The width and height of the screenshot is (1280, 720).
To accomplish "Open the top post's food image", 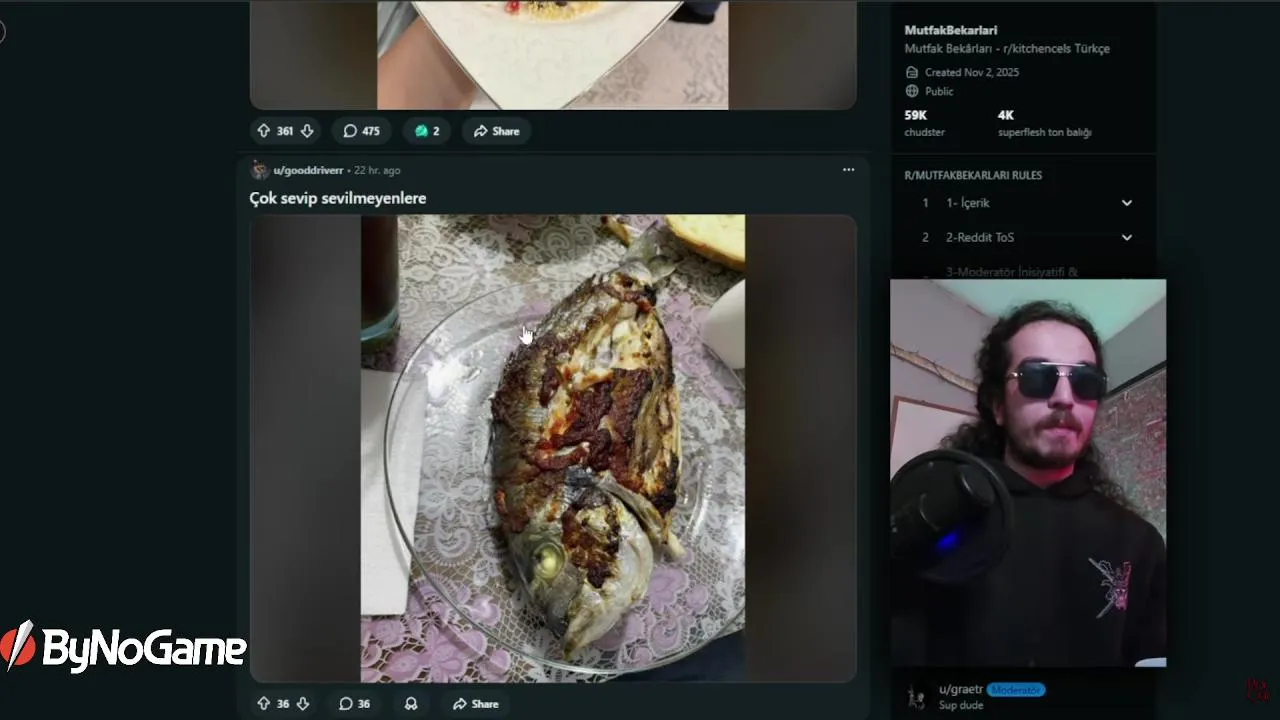I will tap(553, 54).
